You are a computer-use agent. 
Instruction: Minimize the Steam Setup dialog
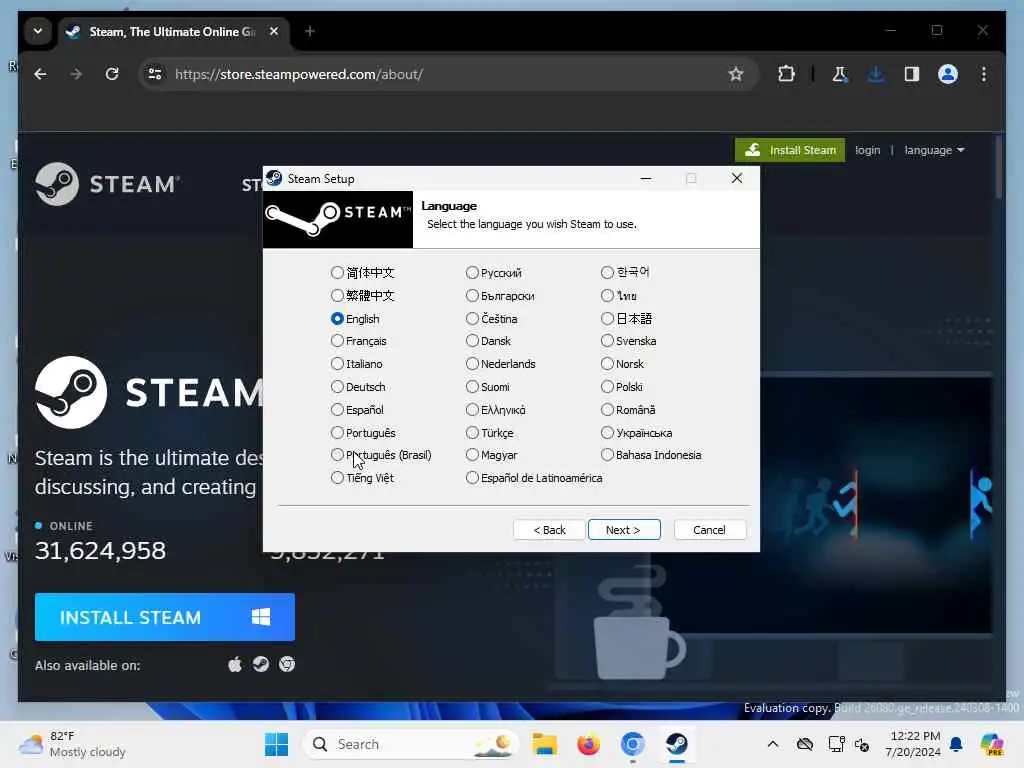coord(646,178)
